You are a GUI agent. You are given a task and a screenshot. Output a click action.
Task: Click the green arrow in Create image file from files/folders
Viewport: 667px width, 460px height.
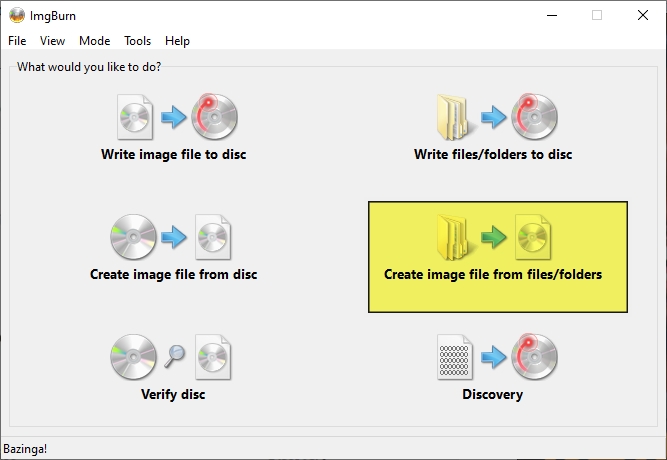click(493, 237)
